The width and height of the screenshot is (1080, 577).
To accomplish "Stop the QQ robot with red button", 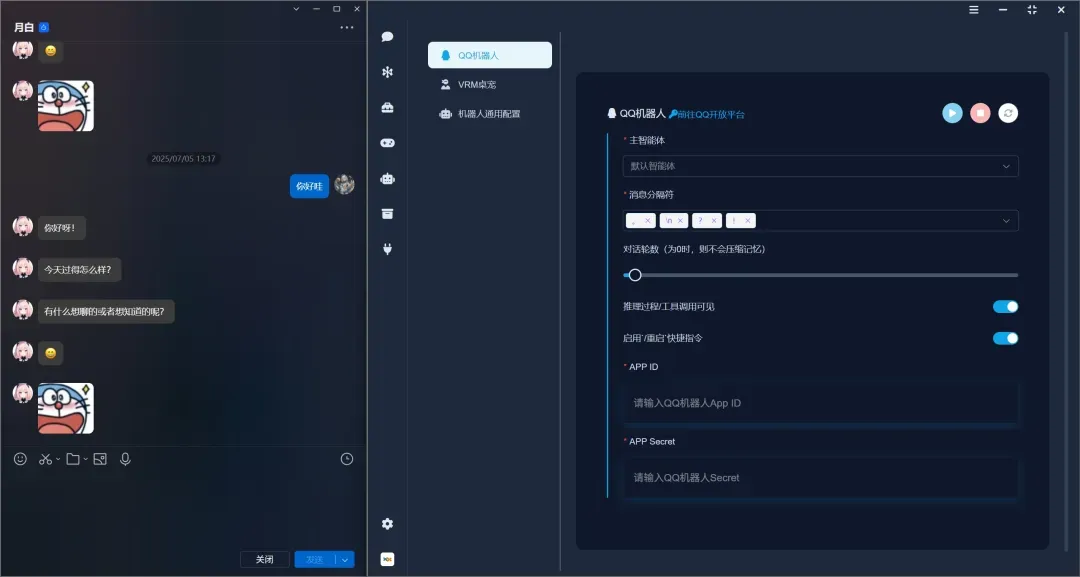I will coord(980,113).
